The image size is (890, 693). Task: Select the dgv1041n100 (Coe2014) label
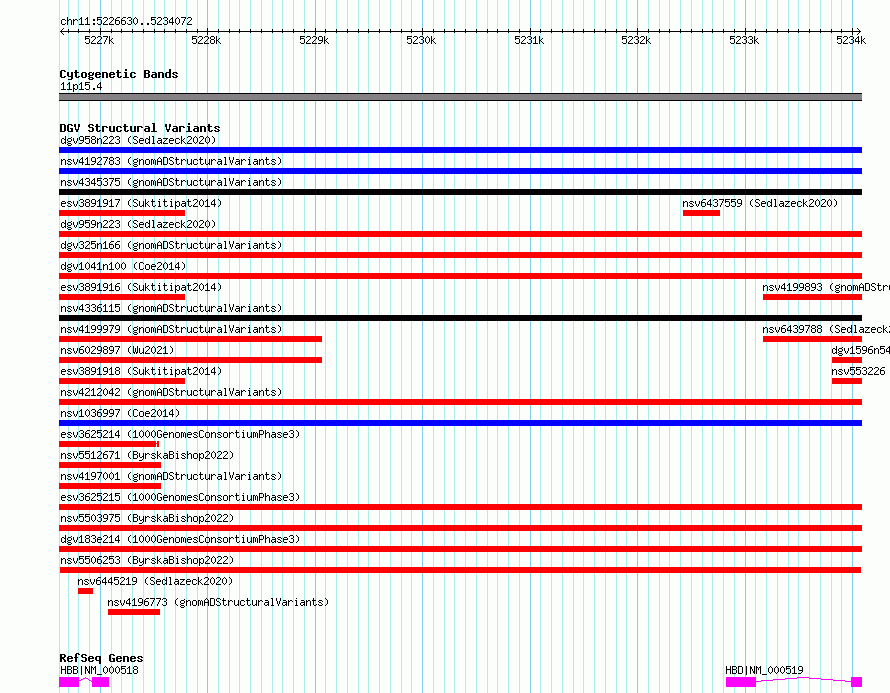(123, 266)
